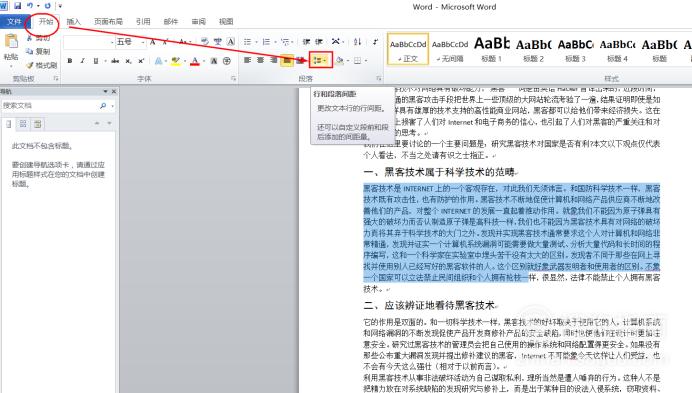
Task: Toggle bold formatting
Action: click(x=70, y=60)
